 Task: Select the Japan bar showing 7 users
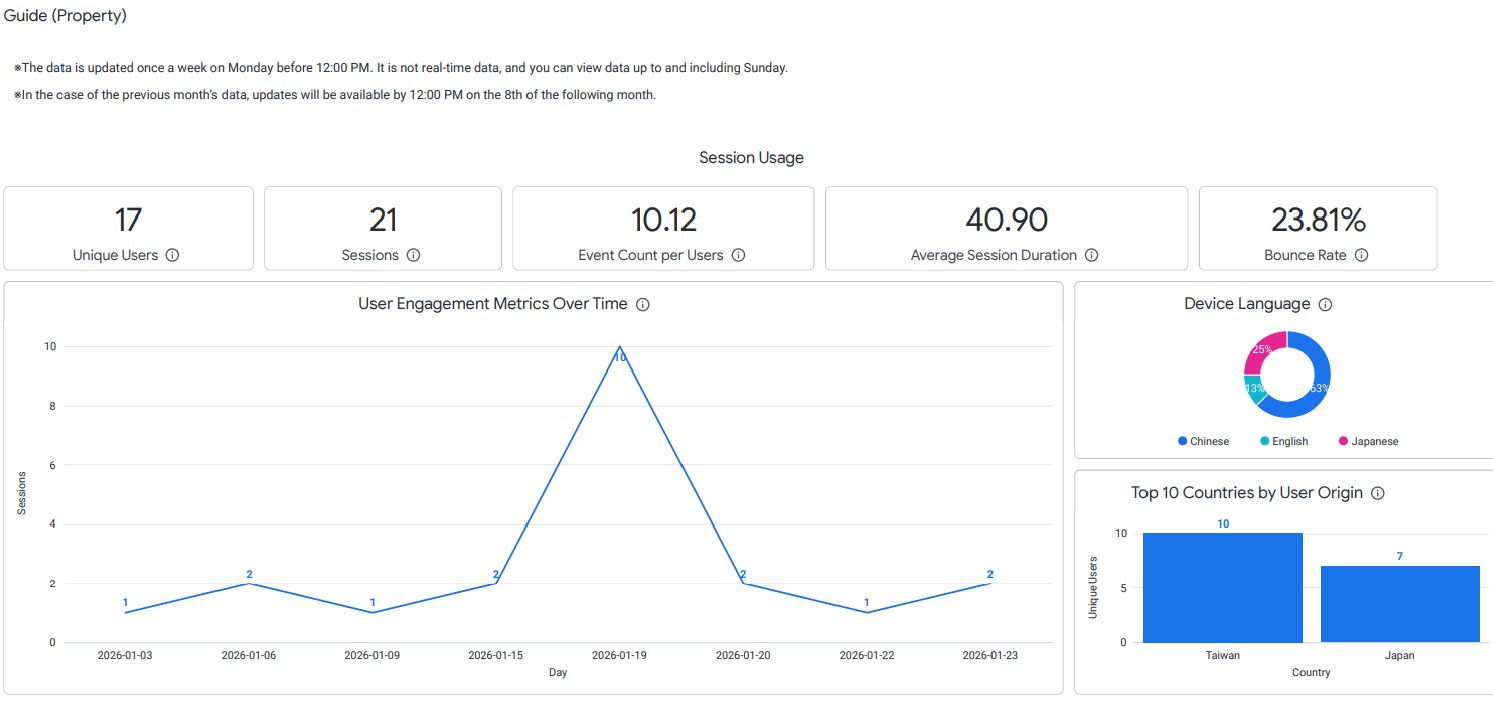tap(1399, 604)
